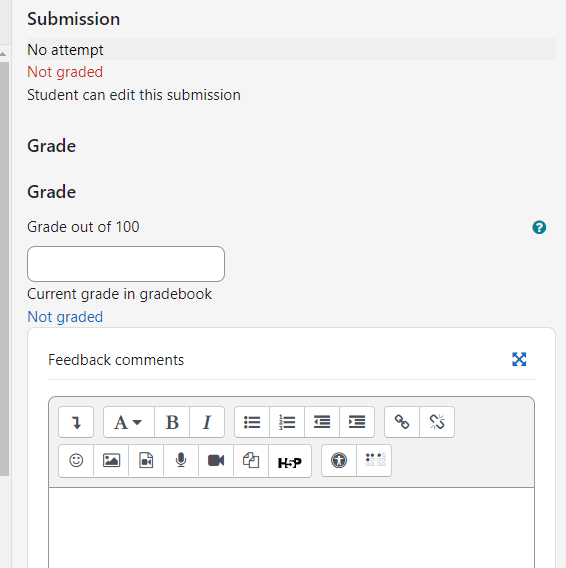This screenshot has height=568, width=566.
Task: Insert an image into feedback comments
Action: 111,461
